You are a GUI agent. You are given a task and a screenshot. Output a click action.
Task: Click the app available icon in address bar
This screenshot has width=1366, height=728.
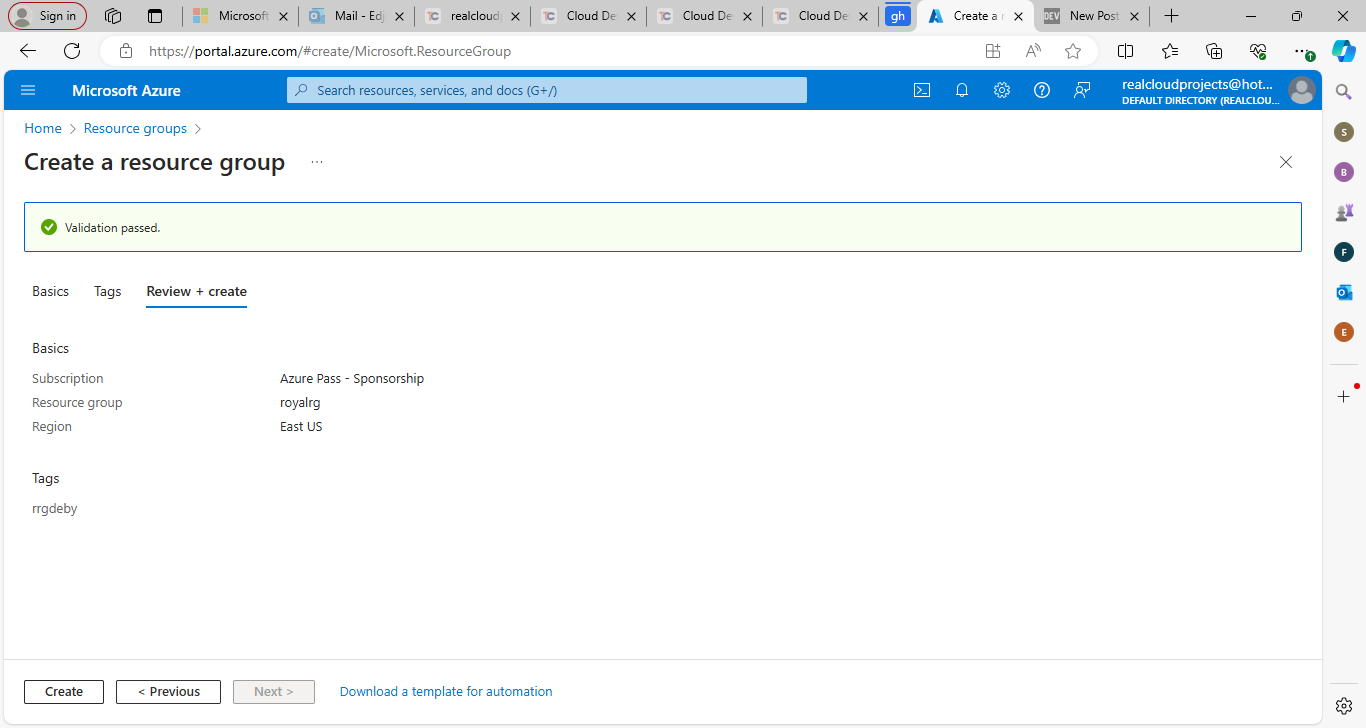point(993,51)
